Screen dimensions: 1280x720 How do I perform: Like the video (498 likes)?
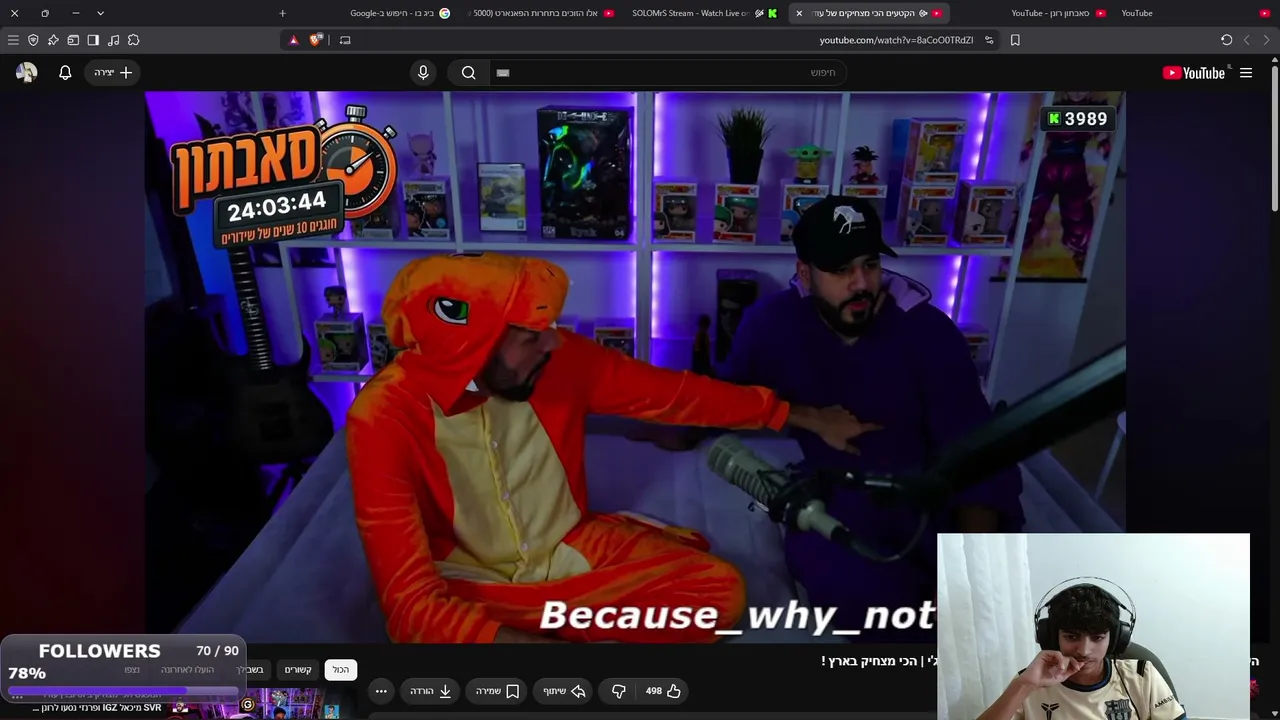tap(662, 691)
